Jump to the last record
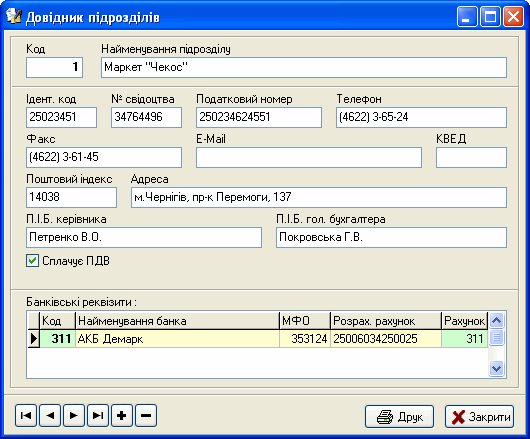This screenshot has width=530, height=439. click(x=98, y=415)
